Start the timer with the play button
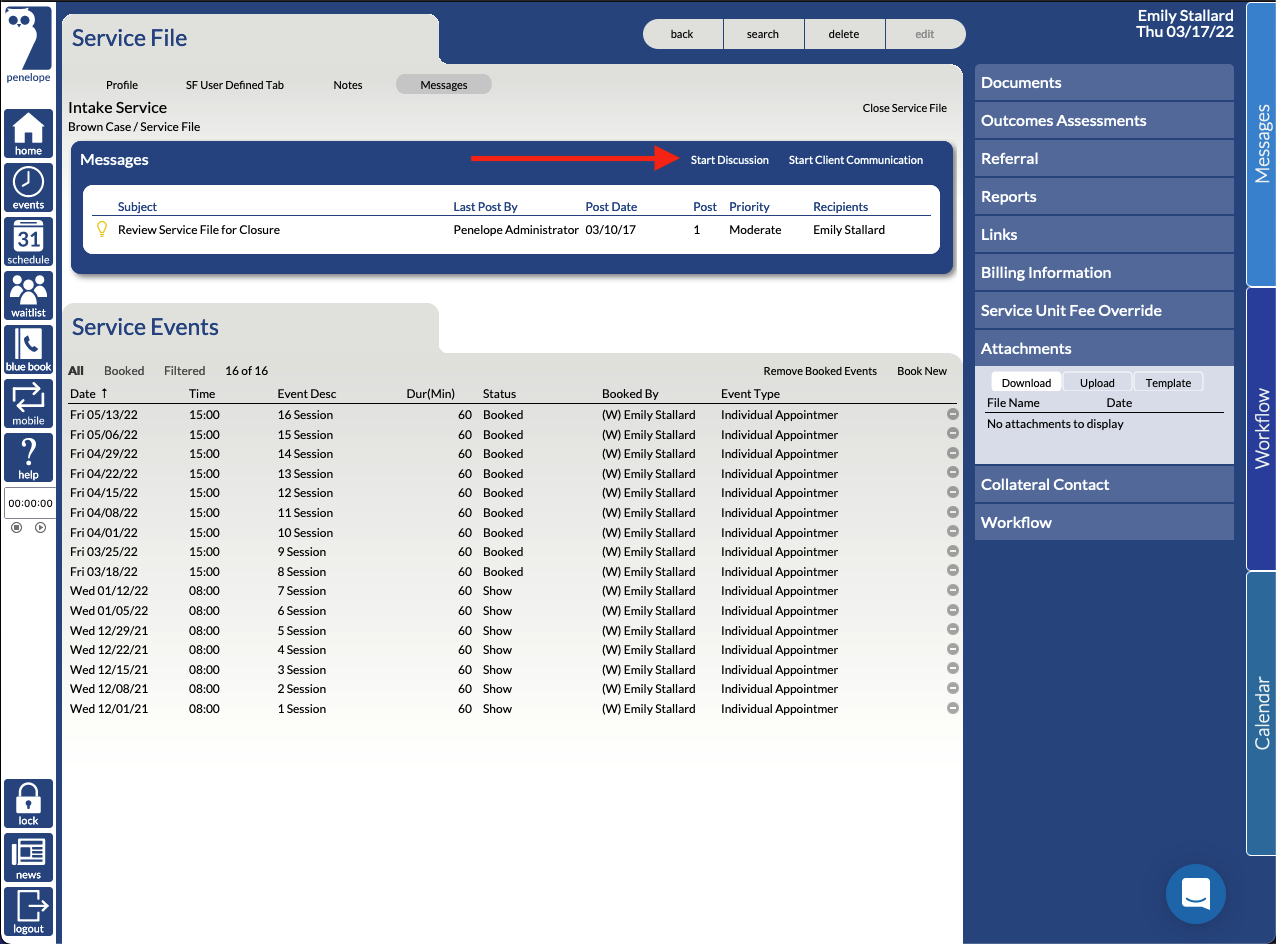The width and height of the screenshot is (1276, 944). coord(41,527)
